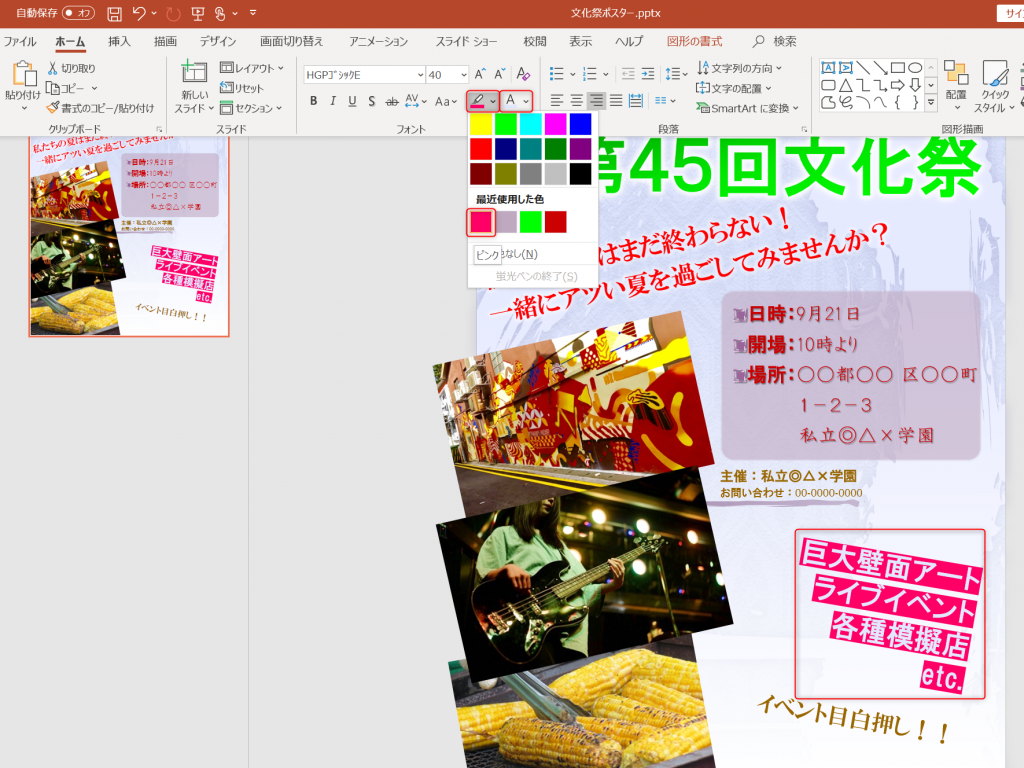This screenshot has width=1024, height=768.
Task: Select the yellow highlight color swatch
Action: click(x=481, y=123)
